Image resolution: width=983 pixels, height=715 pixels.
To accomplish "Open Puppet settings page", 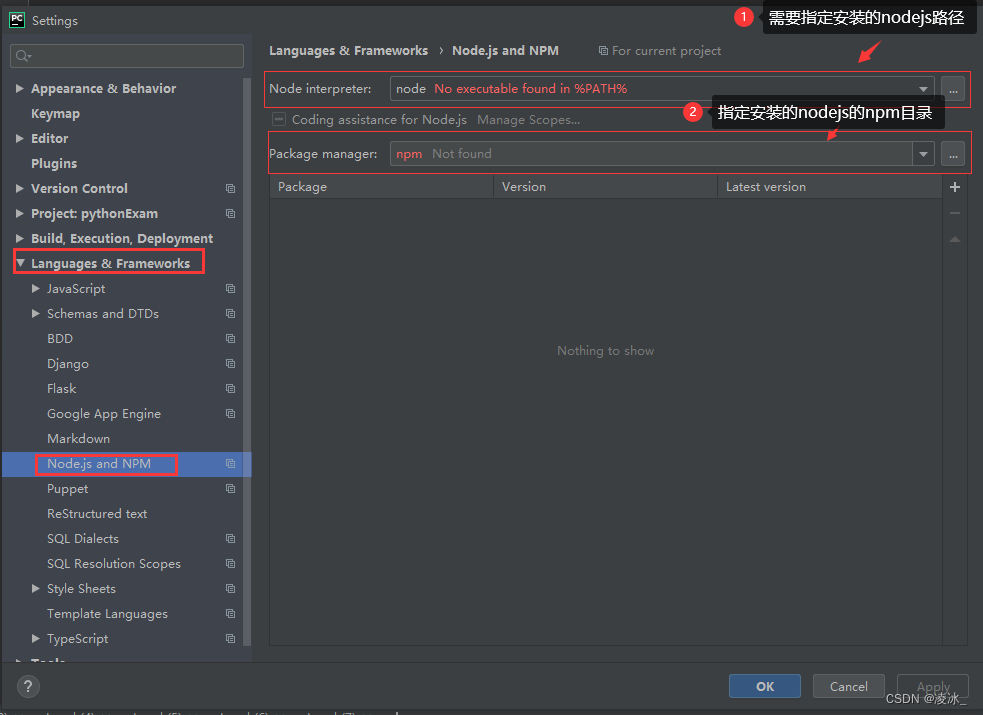I will point(68,489).
